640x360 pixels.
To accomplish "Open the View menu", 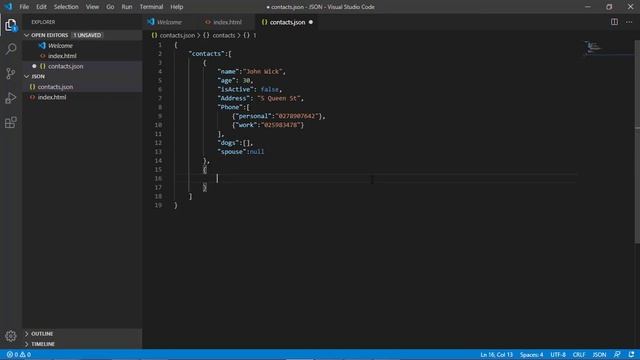I will (x=92, y=7).
